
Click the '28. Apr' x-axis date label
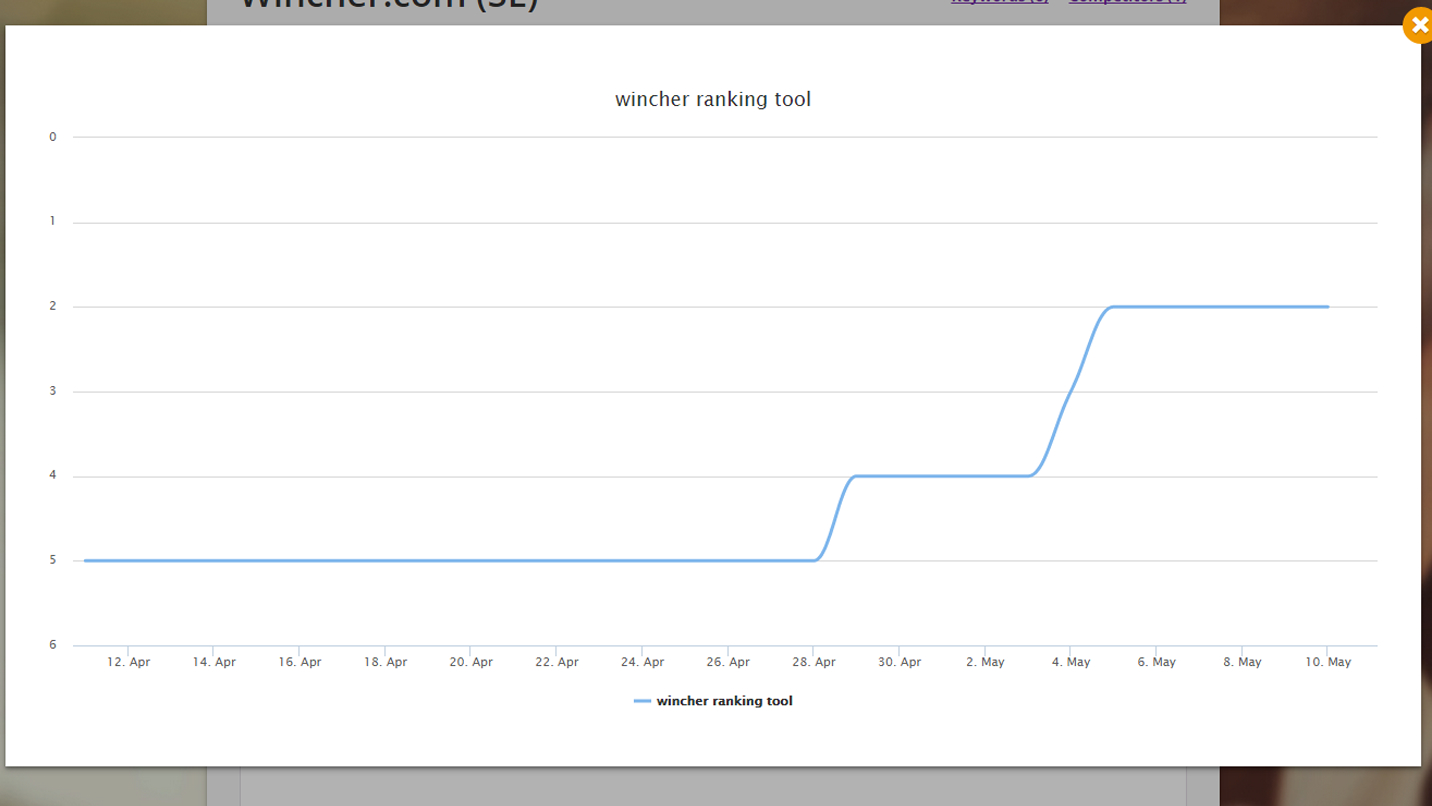point(814,662)
